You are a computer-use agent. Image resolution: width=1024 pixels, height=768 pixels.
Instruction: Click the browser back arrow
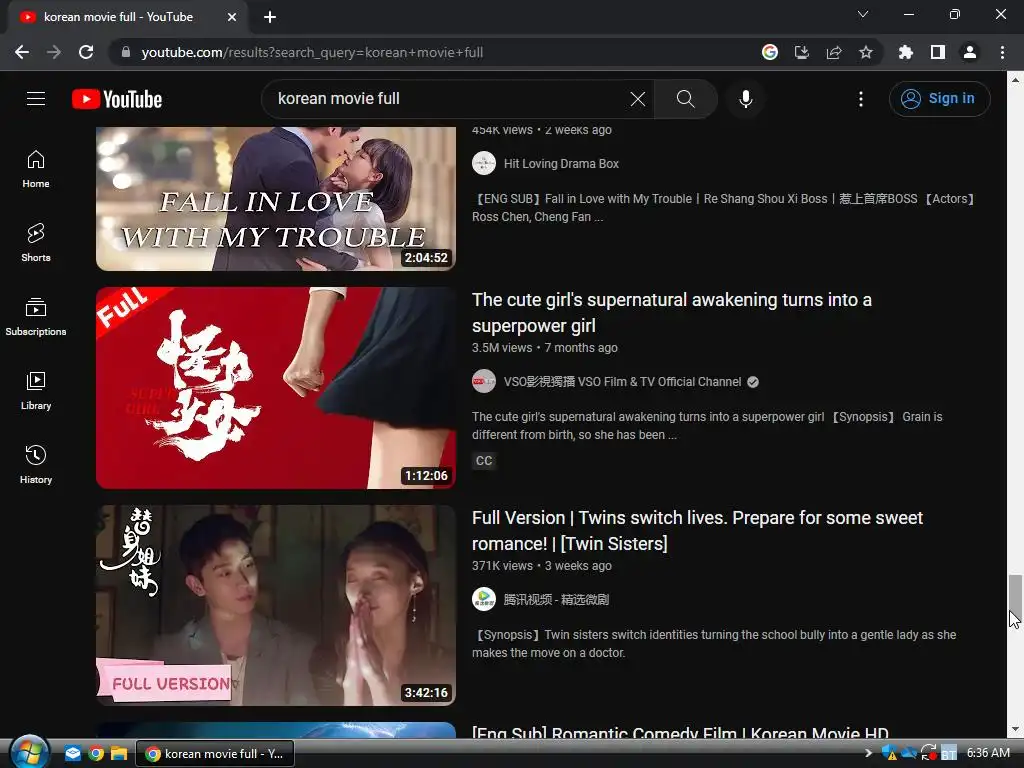coord(22,52)
